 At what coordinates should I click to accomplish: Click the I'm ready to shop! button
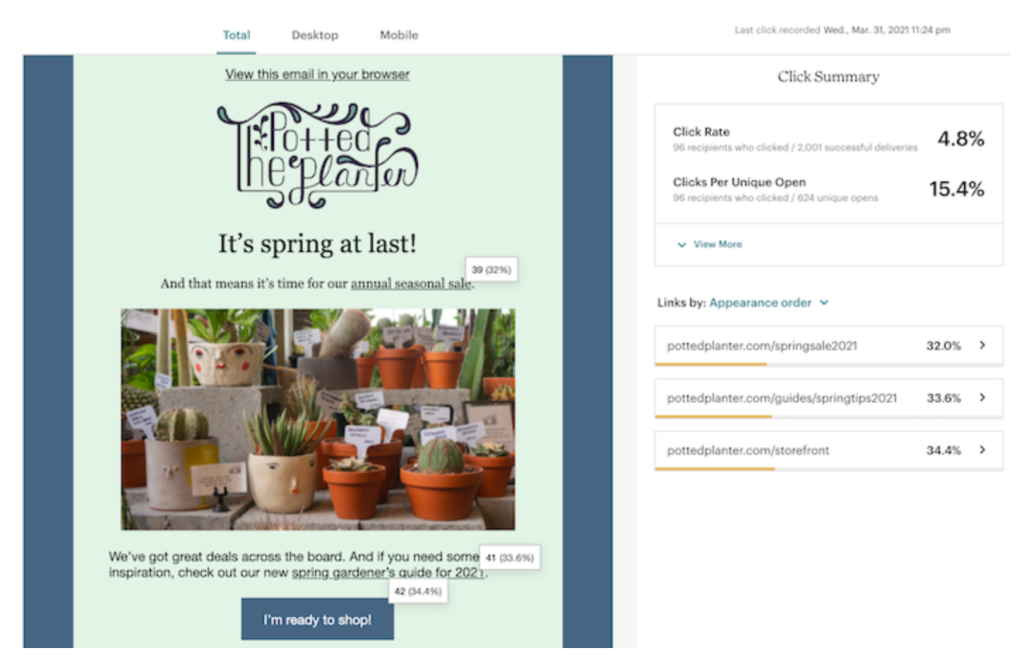click(317, 619)
